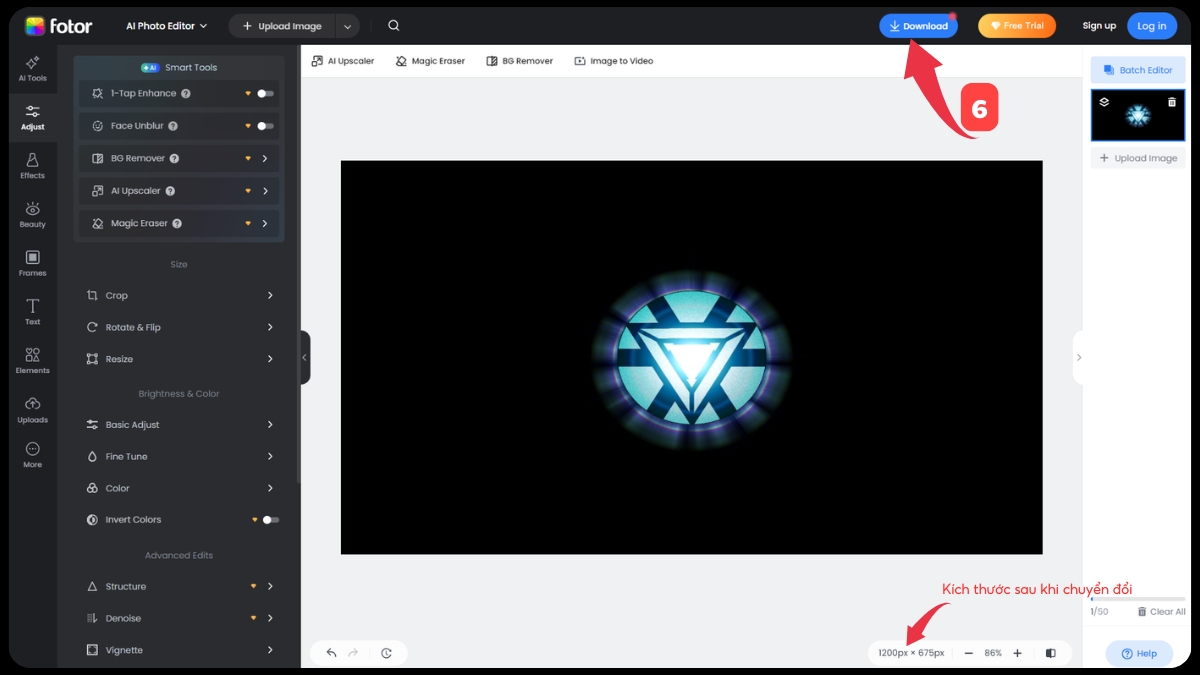Open the Frames sidebar tab
Image resolution: width=1200 pixels, height=675 pixels.
click(x=33, y=264)
